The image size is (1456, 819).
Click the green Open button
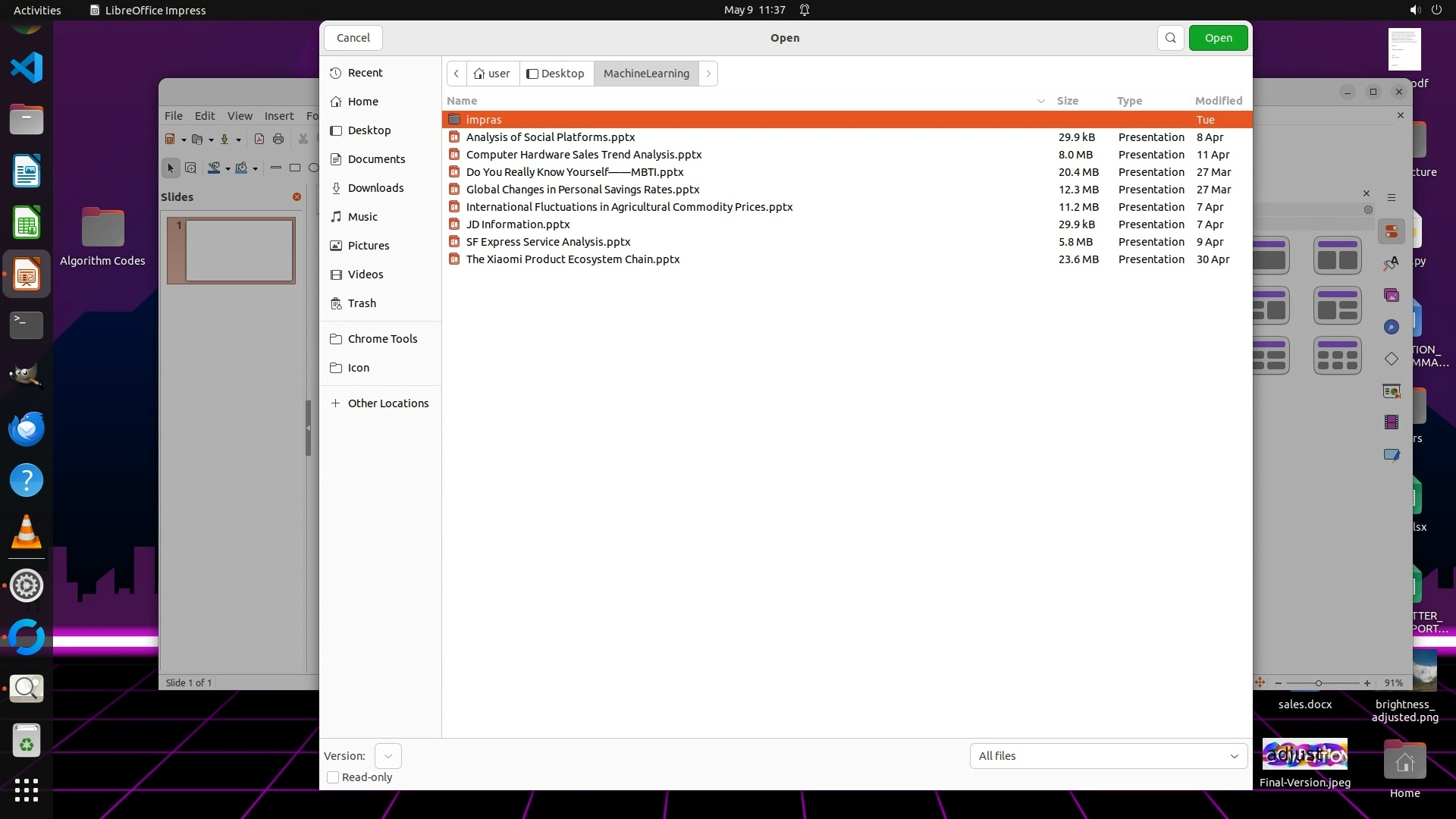tap(1218, 38)
